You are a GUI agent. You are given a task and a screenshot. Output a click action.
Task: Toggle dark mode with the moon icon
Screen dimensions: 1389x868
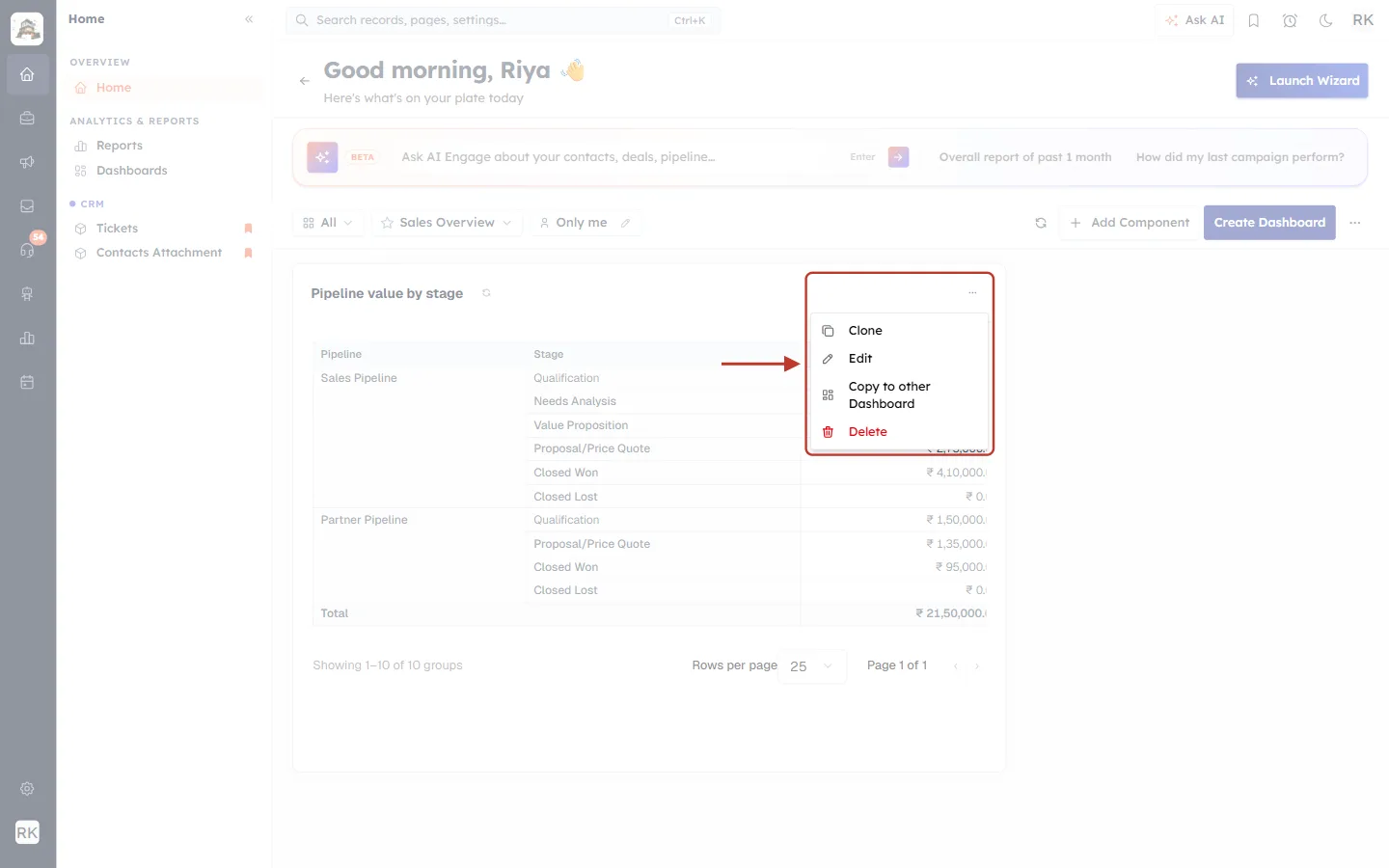[1326, 20]
